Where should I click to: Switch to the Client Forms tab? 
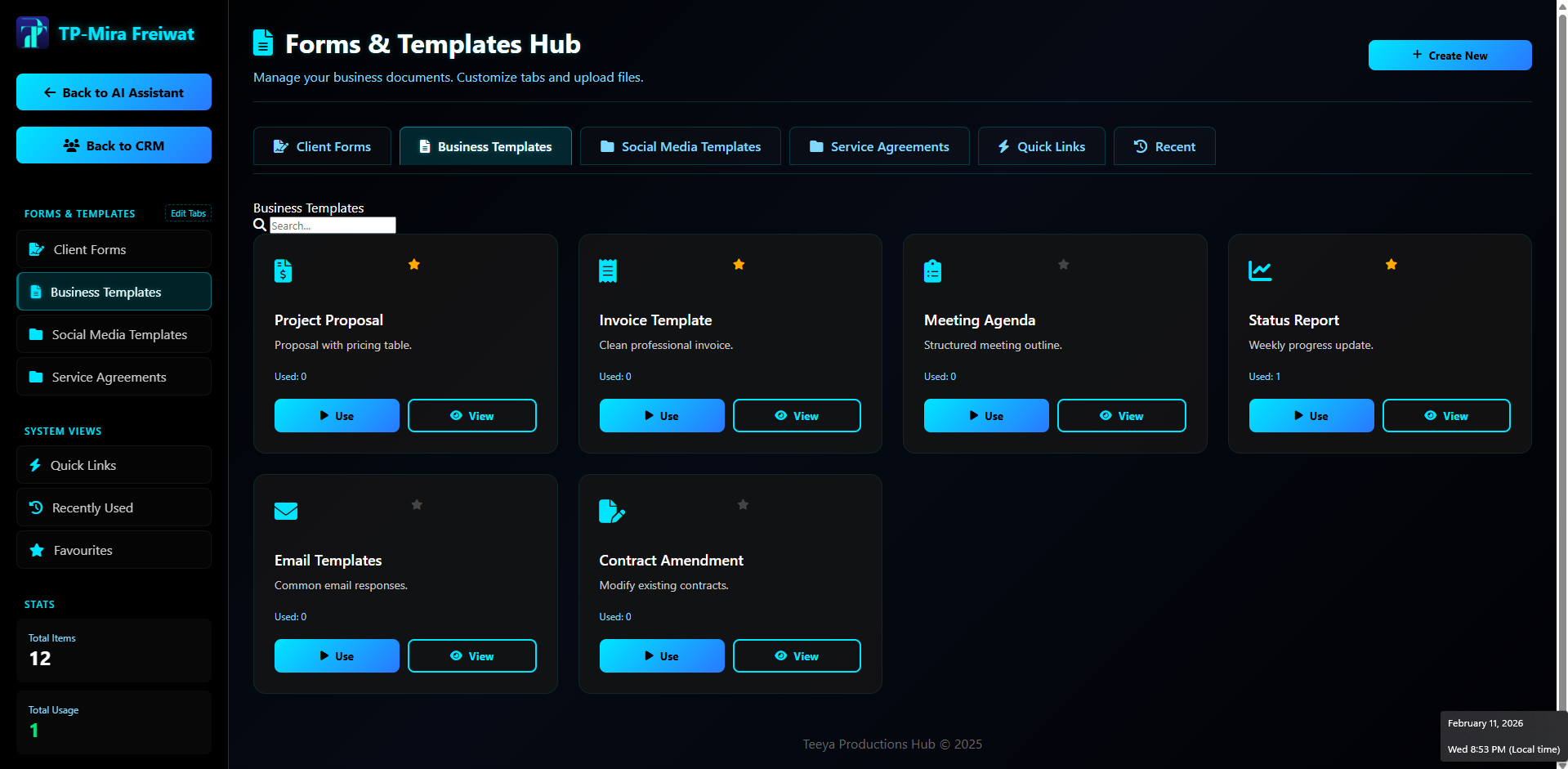(x=322, y=145)
